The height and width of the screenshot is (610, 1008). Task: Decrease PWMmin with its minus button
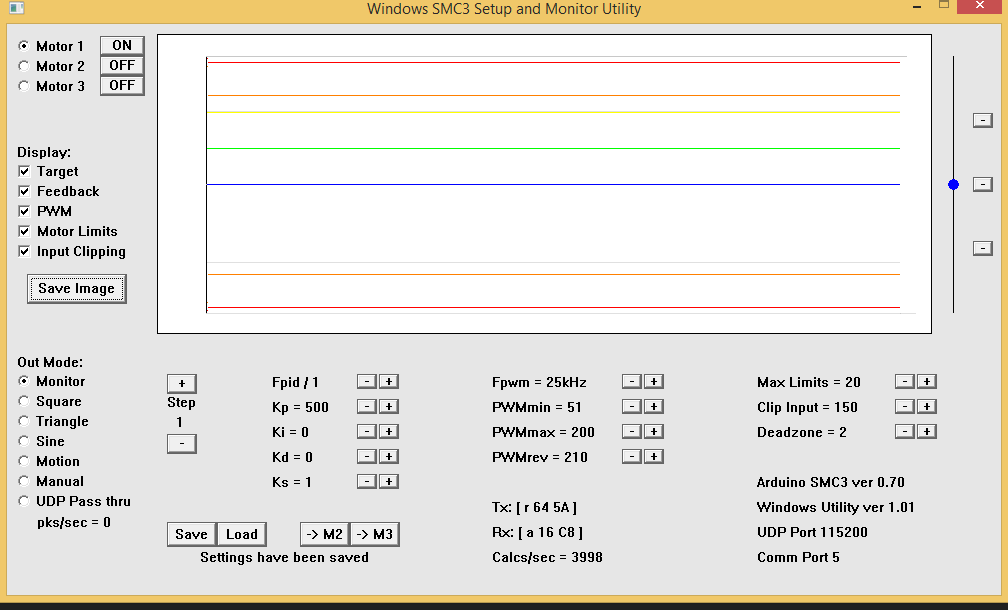coord(631,407)
